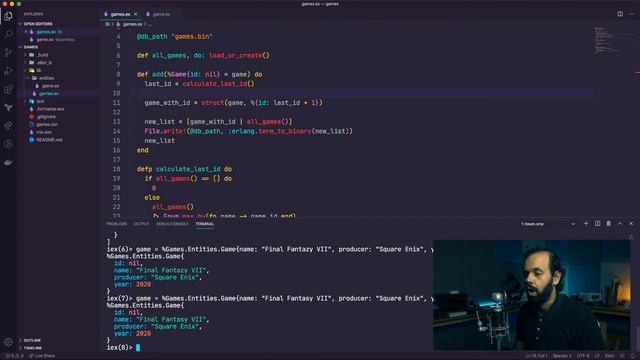This screenshot has width=640, height=360.
Task: Kill the terminal with trash icon
Action: pos(609,224)
